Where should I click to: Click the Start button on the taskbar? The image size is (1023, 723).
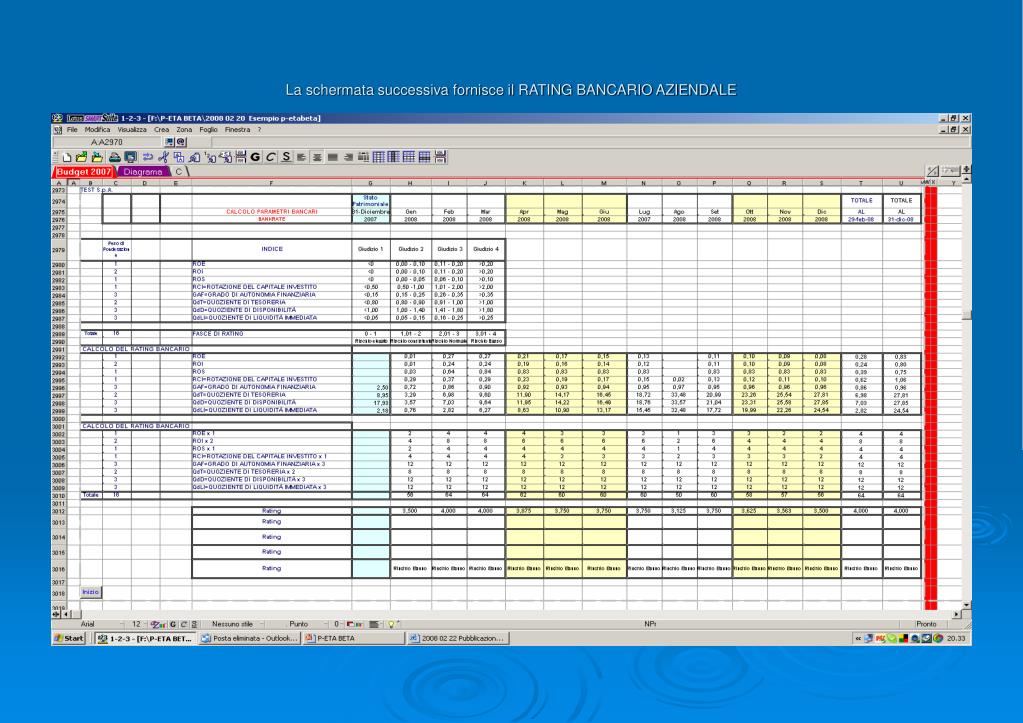click(x=69, y=638)
